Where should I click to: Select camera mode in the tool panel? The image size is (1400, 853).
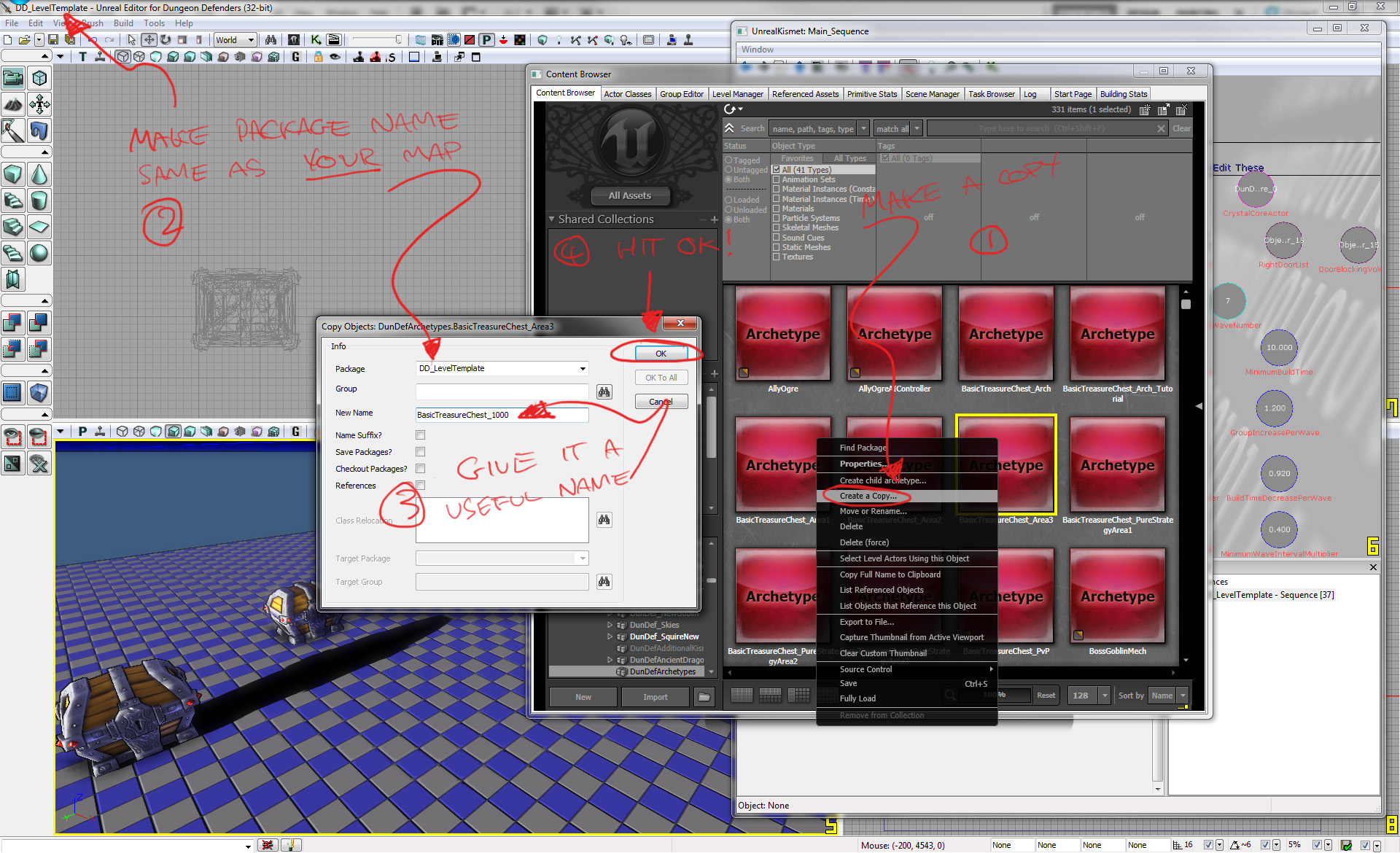pos(13,78)
